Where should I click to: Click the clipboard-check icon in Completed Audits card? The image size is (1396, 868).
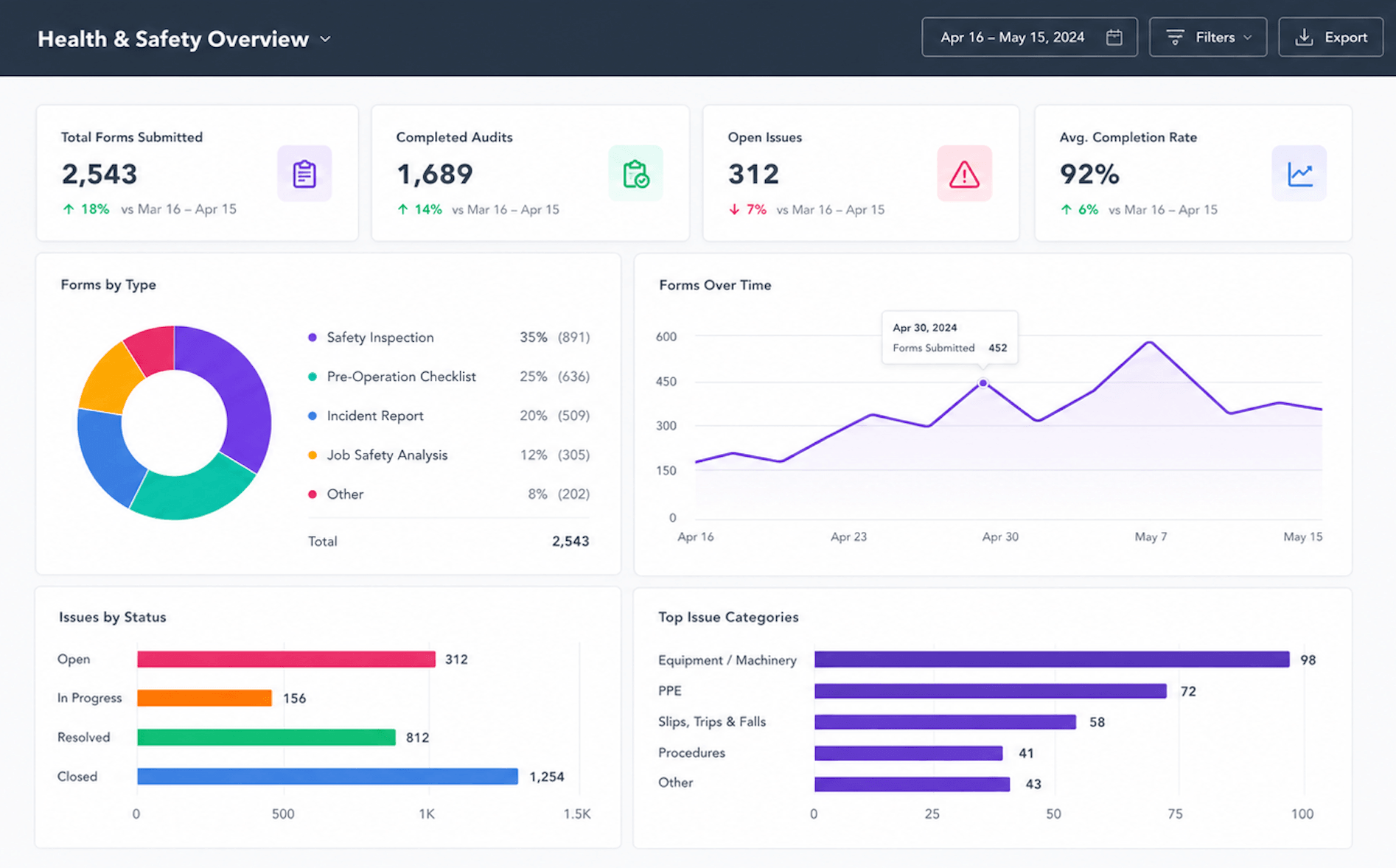635,174
